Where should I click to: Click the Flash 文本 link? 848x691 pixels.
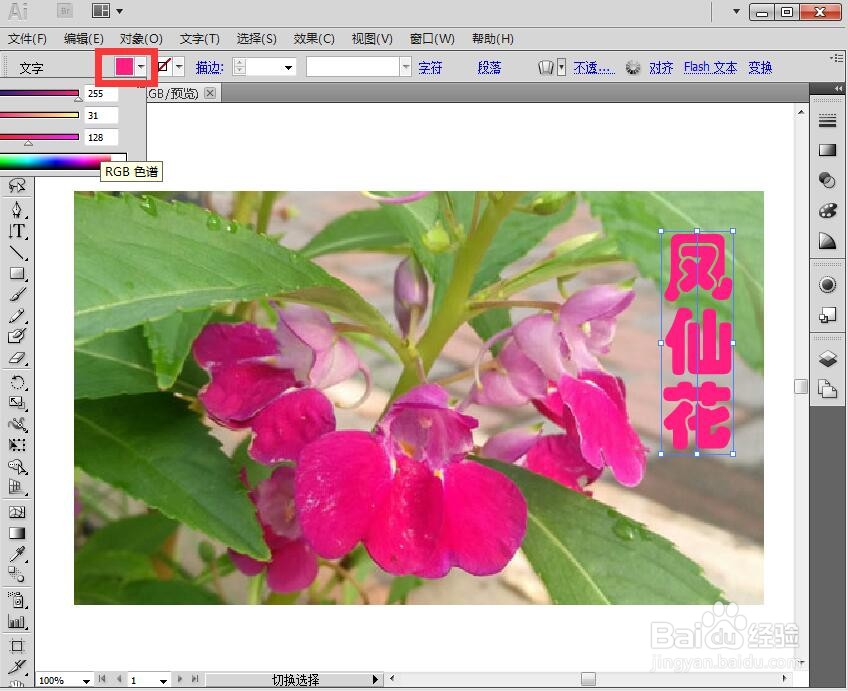pyautogui.click(x=710, y=68)
